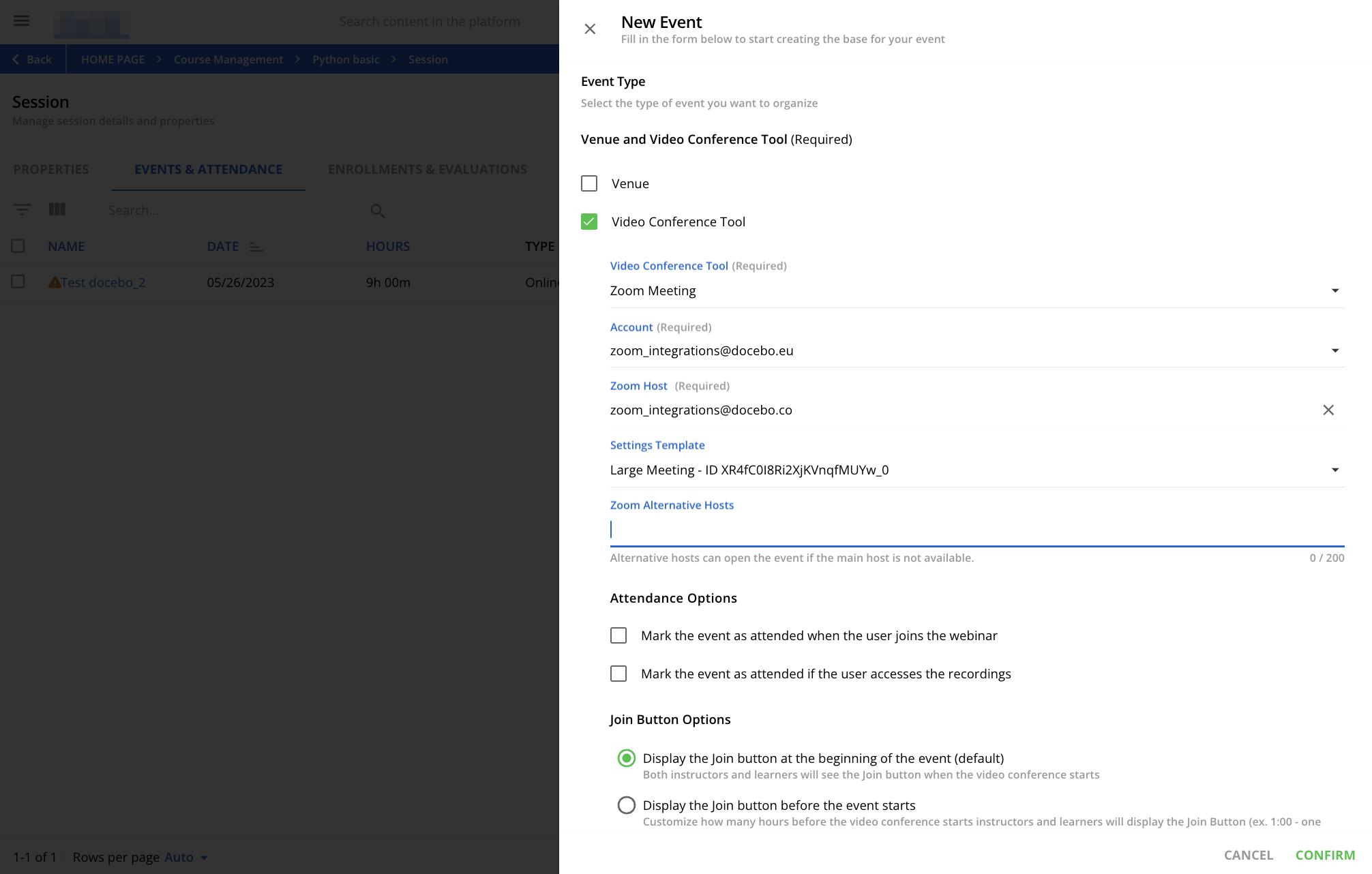Uncheck the Video Conference Tool checkbox

pos(589,222)
